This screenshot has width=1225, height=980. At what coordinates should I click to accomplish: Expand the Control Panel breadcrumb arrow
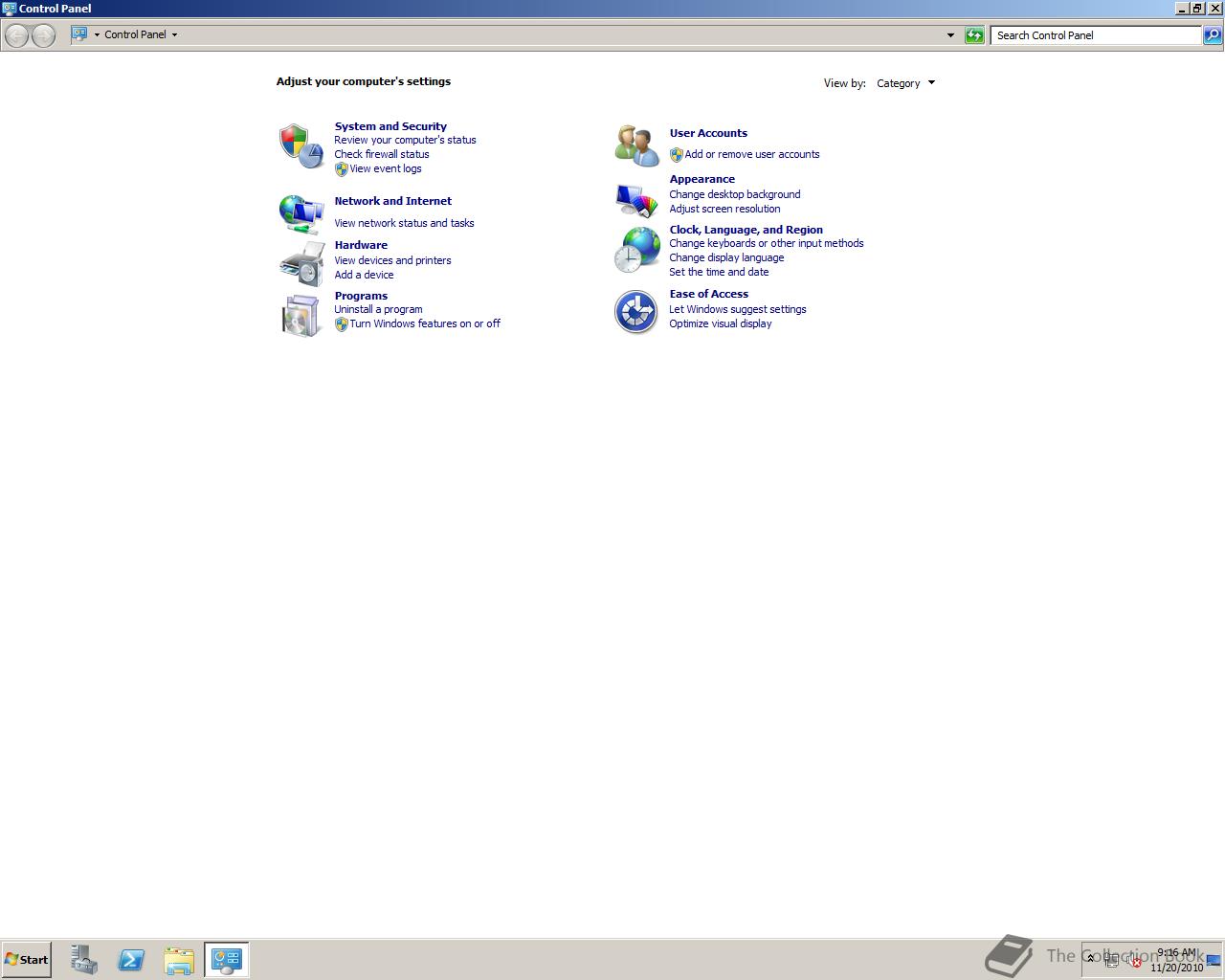tap(174, 34)
